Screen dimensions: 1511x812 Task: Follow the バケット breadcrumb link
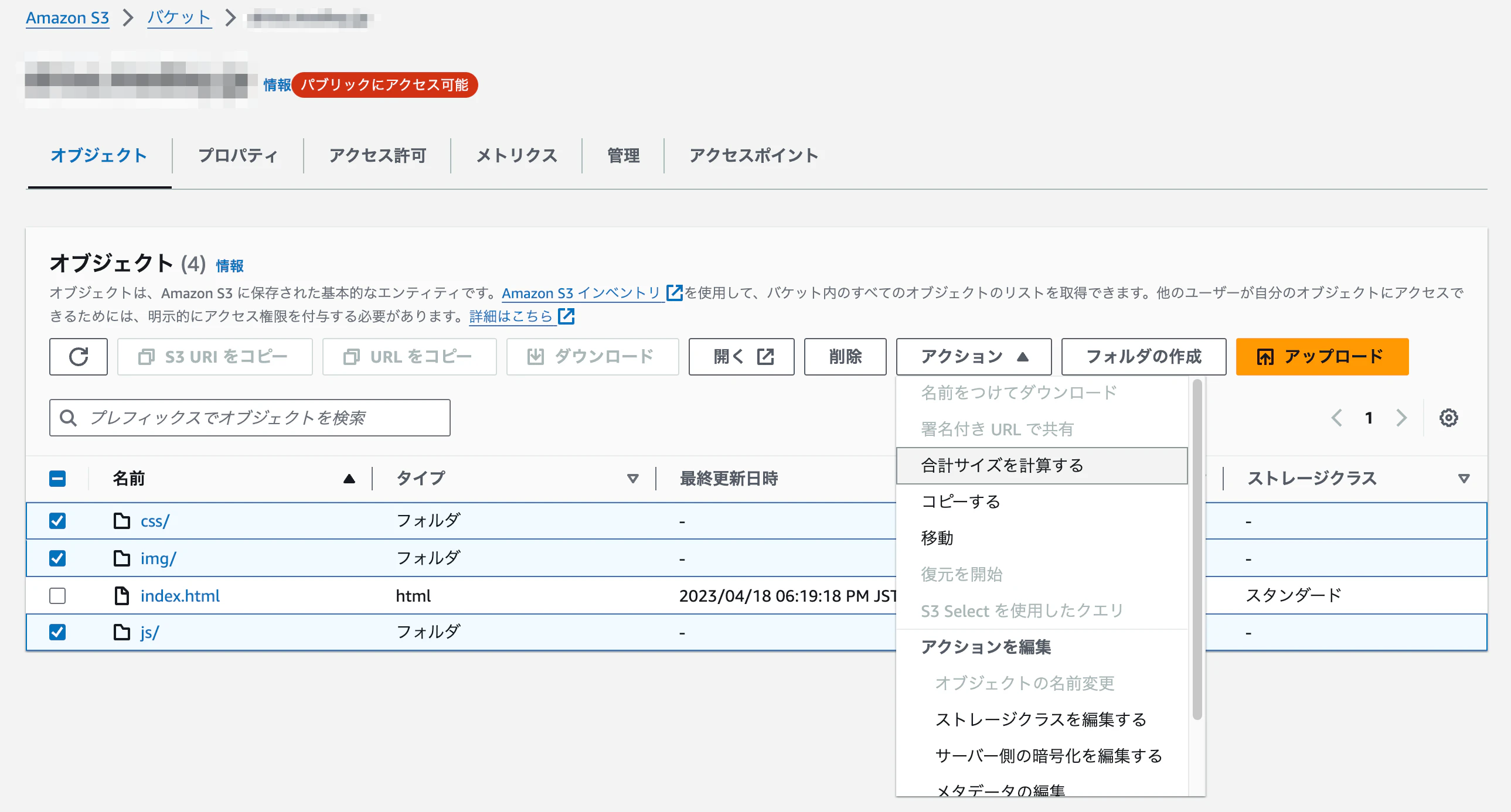(x=179, y=18)
